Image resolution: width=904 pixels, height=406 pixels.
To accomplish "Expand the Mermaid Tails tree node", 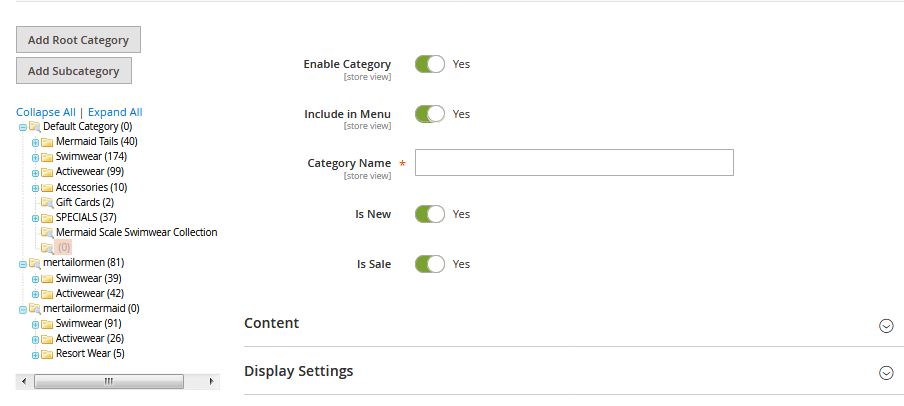I will pos(35,142).
